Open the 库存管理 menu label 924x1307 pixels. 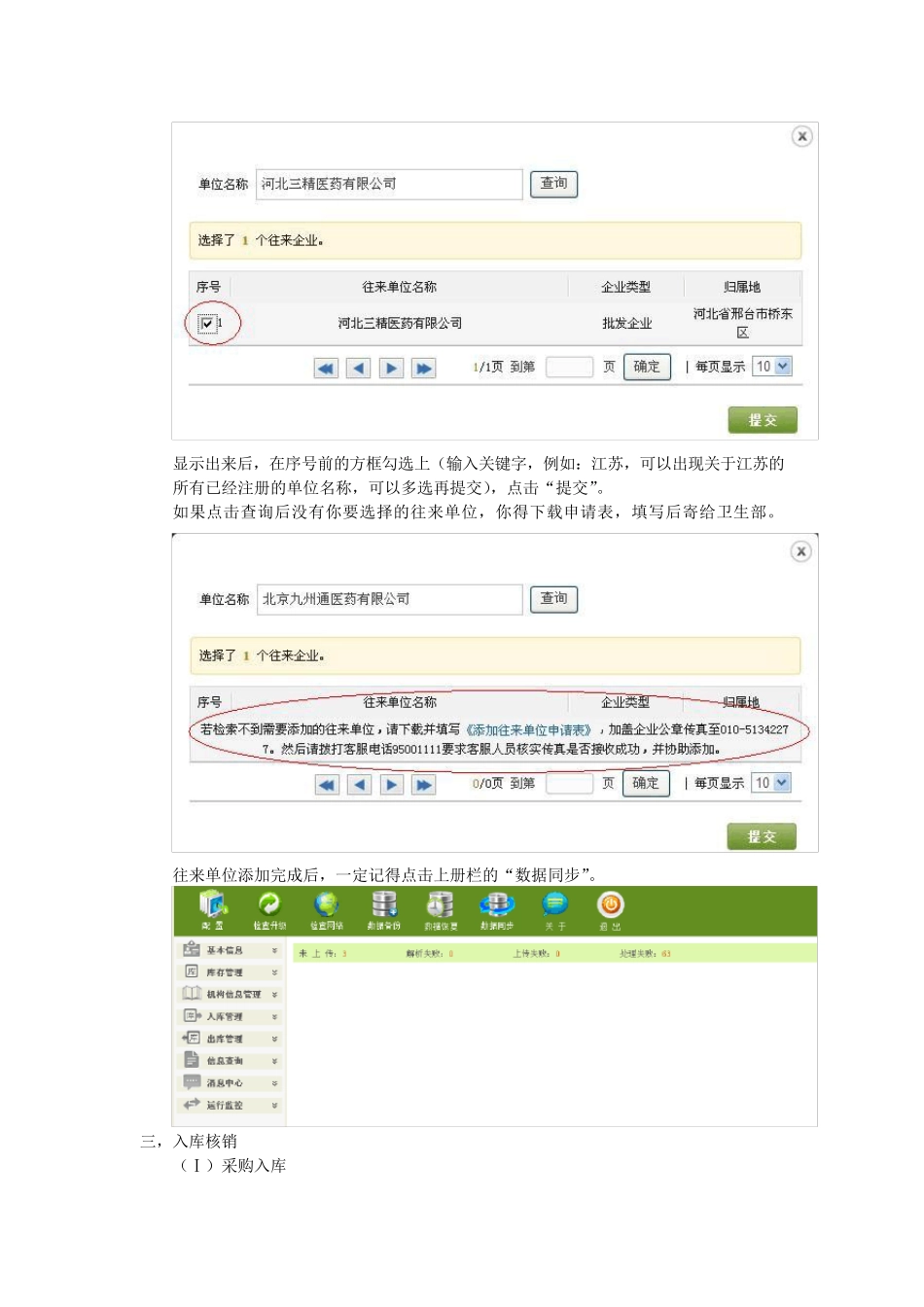(x=225, y=972)
